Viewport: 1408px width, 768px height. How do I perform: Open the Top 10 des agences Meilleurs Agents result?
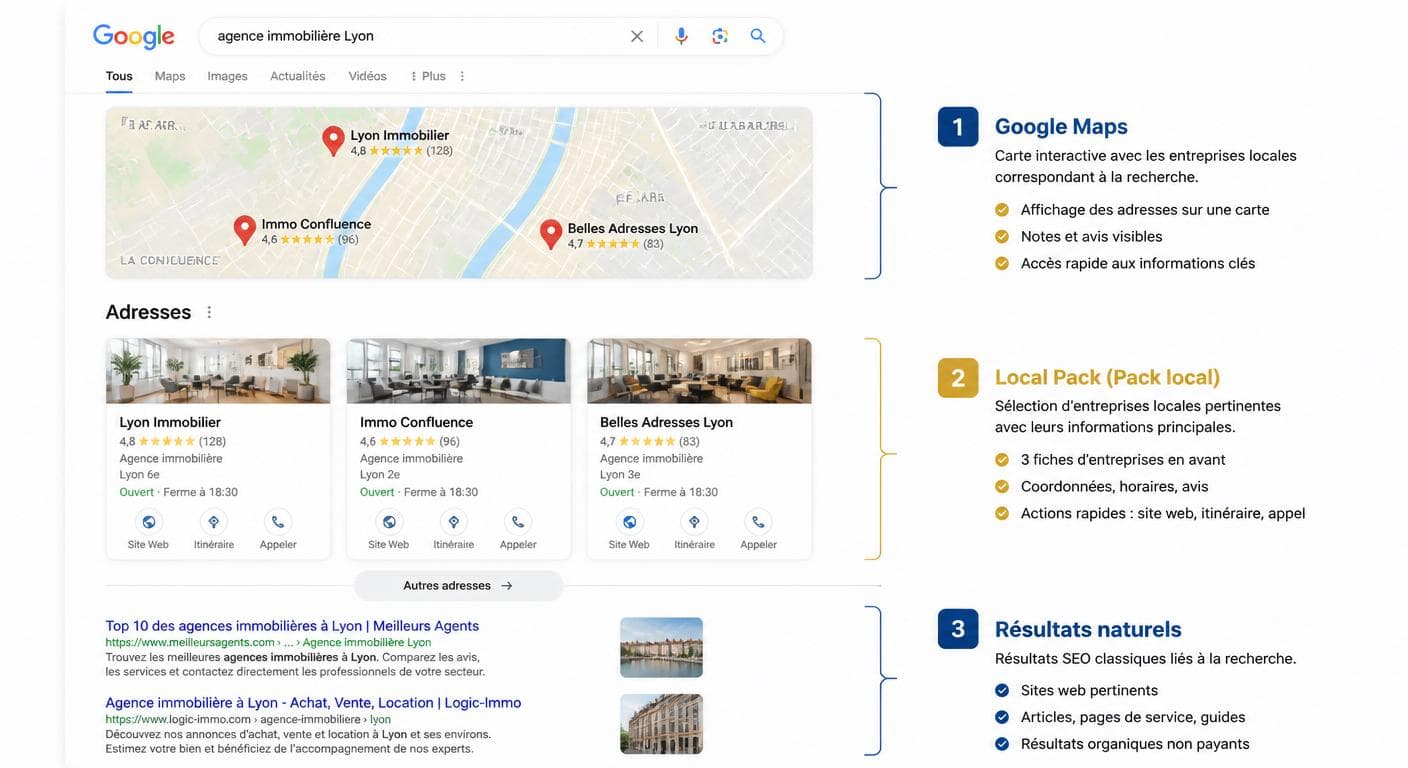point(292,626)
